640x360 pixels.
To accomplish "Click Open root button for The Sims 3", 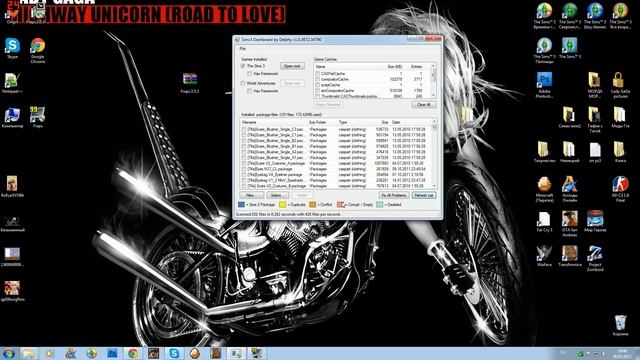I will [x=292, y=66].
